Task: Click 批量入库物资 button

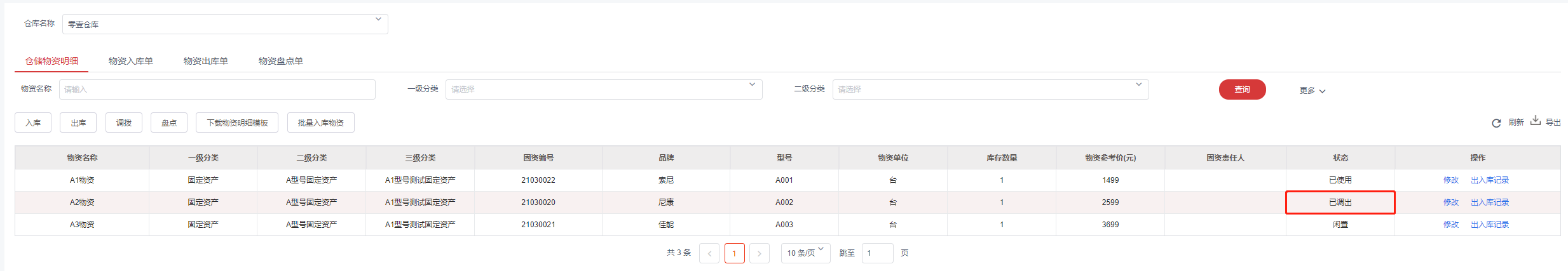Action: (x=321, y=122)
